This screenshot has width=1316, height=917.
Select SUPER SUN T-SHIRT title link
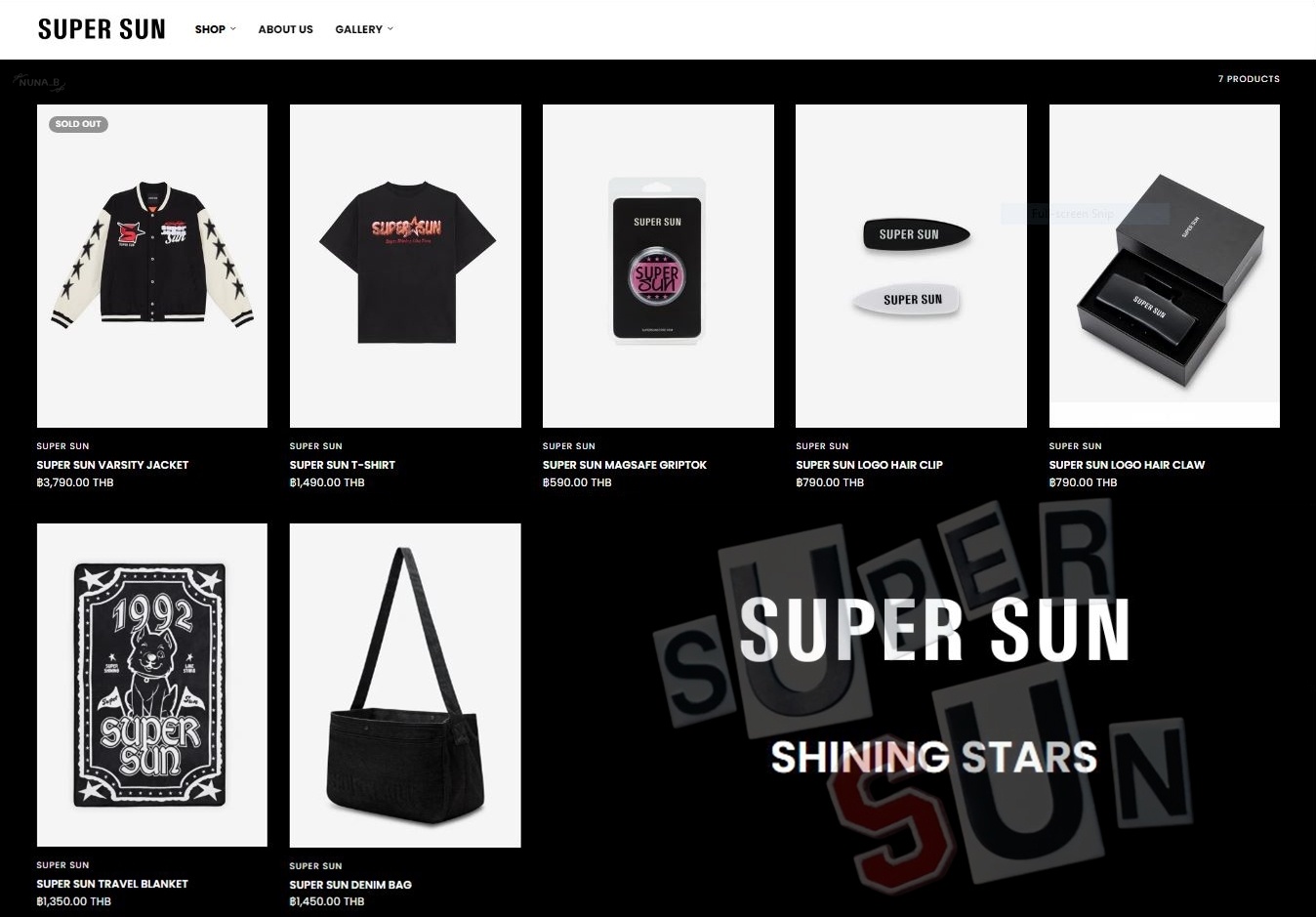[x=343, y=465]
